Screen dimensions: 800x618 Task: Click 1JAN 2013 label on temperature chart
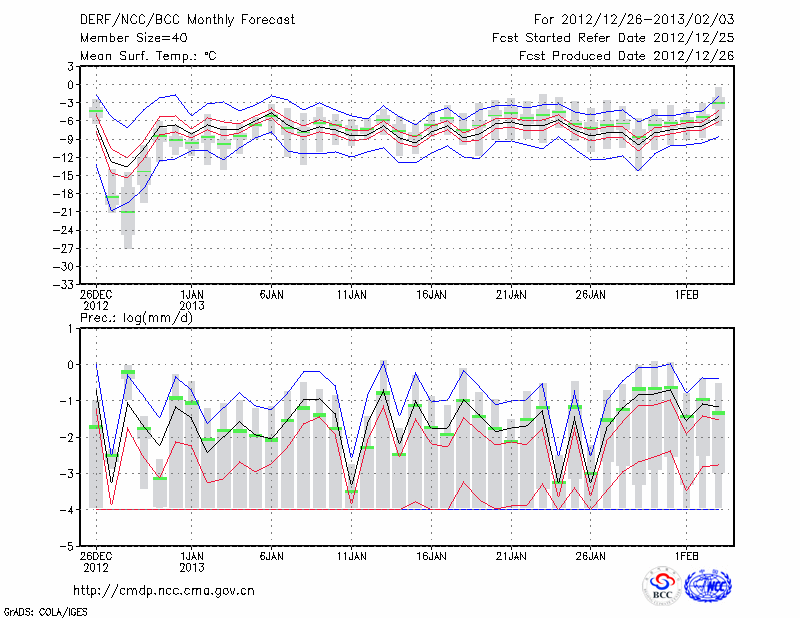click(192, 301)
